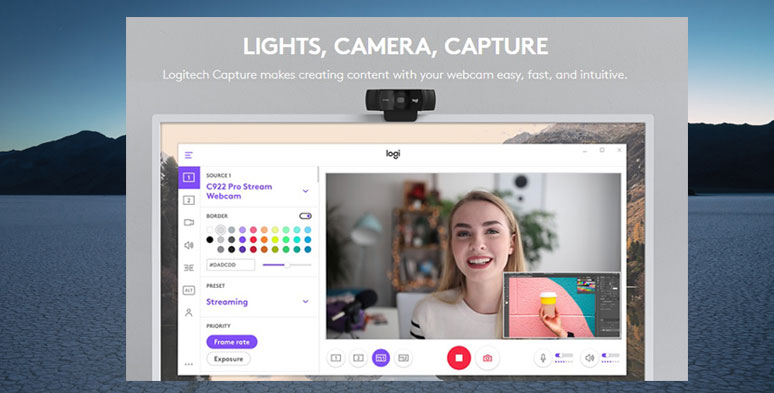Pick the black border color swatch

(210, 239)
